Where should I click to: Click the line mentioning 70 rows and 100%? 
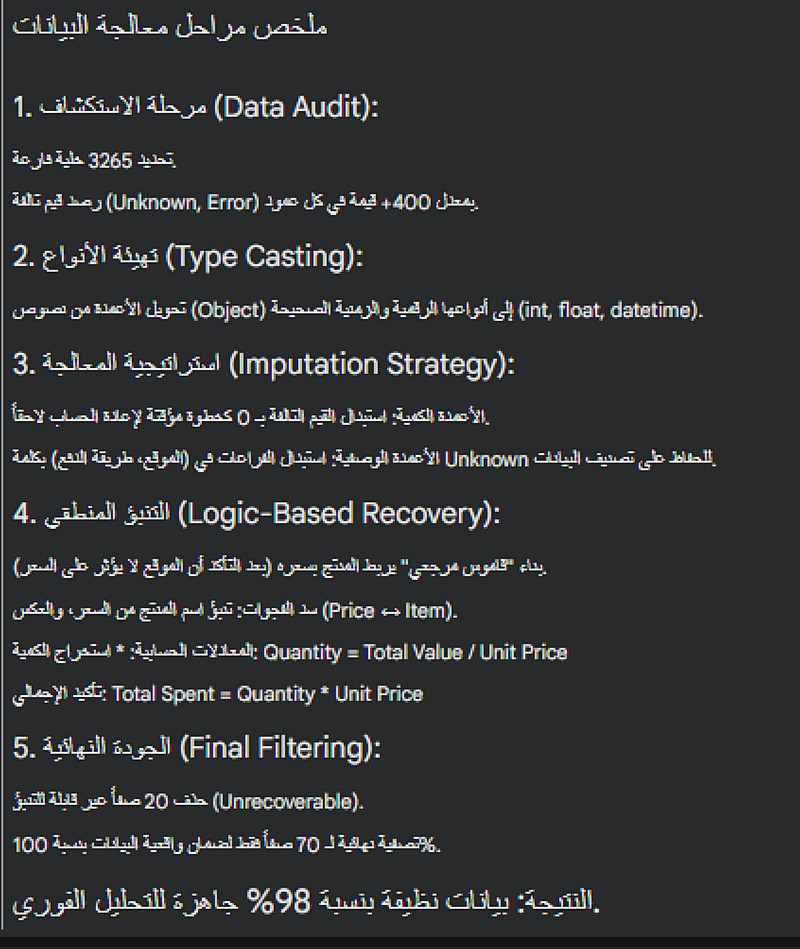click(x=227, y=845)
